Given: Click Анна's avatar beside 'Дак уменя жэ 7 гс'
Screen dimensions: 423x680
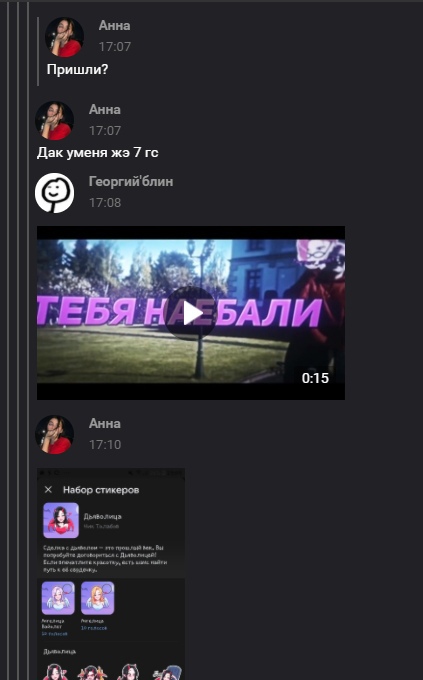Looking at the screenshot, I should (x=54, y=121).
